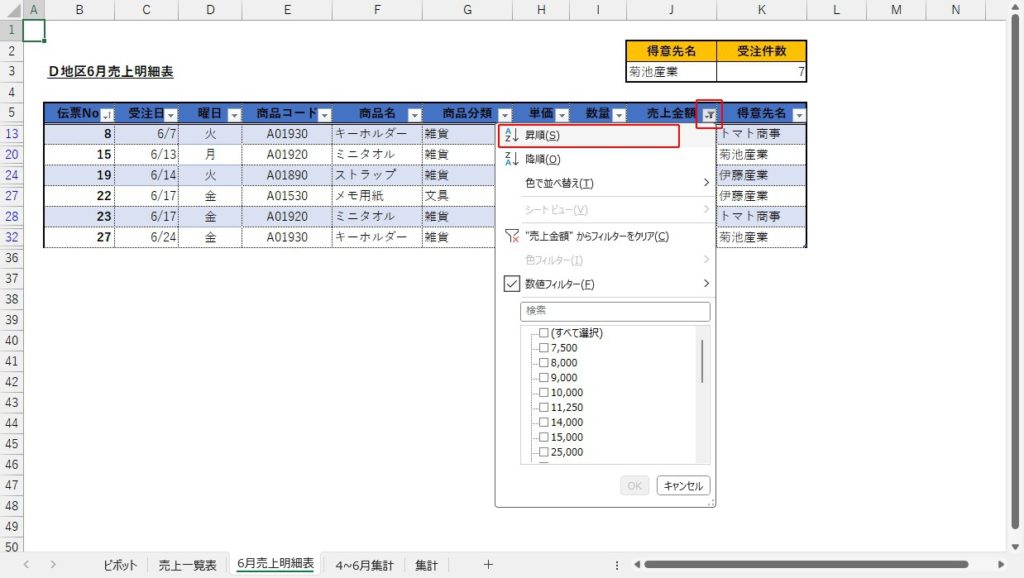The height and width of the screenshot is (578, 1024).
Task: Click the filter value list scrollbar
Action: (702, 362)
